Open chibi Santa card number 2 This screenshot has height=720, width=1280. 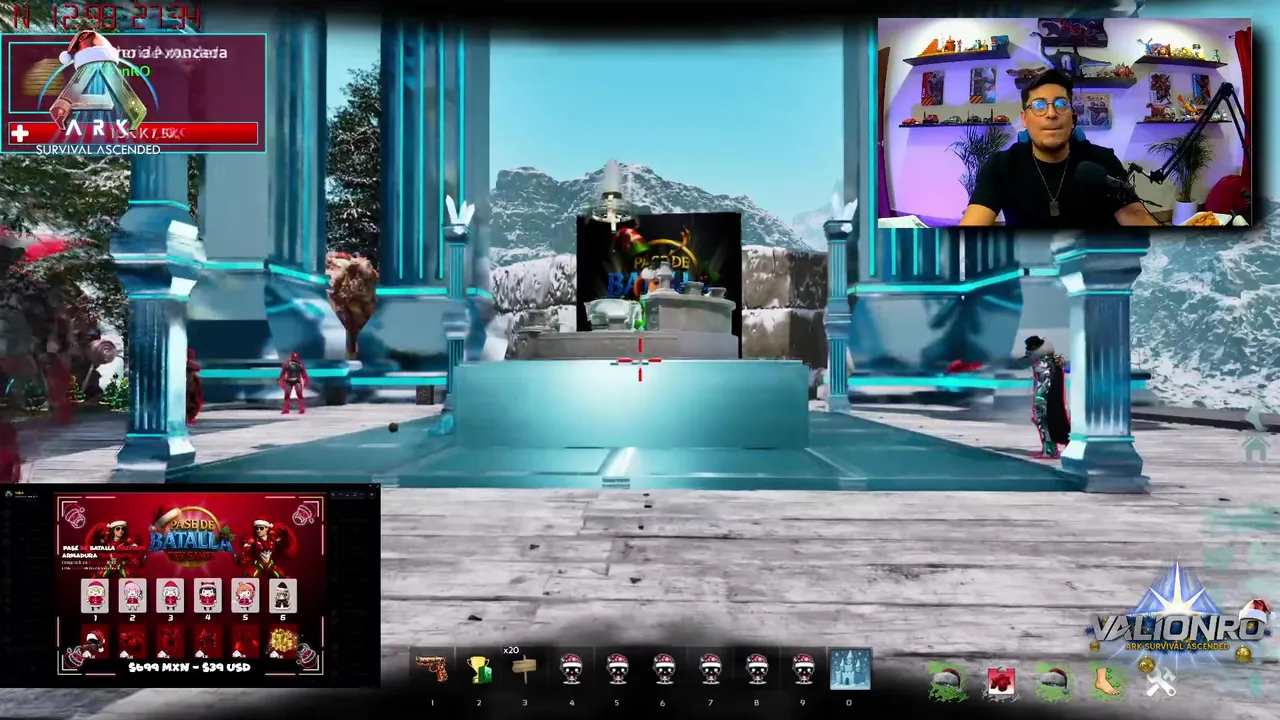(x=132, y=596)
